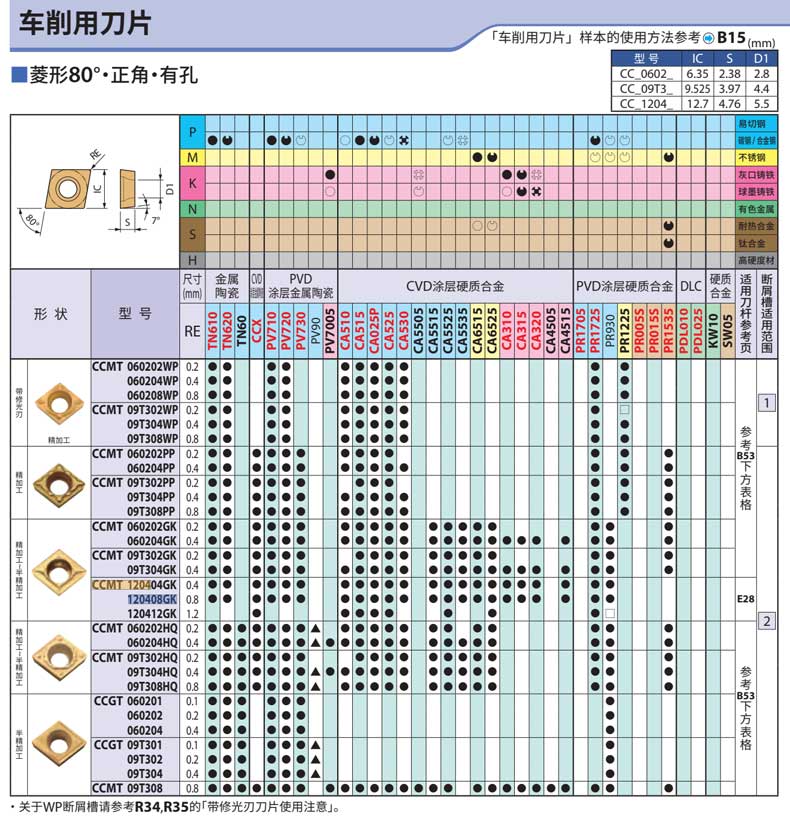Click the highlighted 120408GK model entry
The width and height of the screenshot is (790, 824).
point(151,598)
